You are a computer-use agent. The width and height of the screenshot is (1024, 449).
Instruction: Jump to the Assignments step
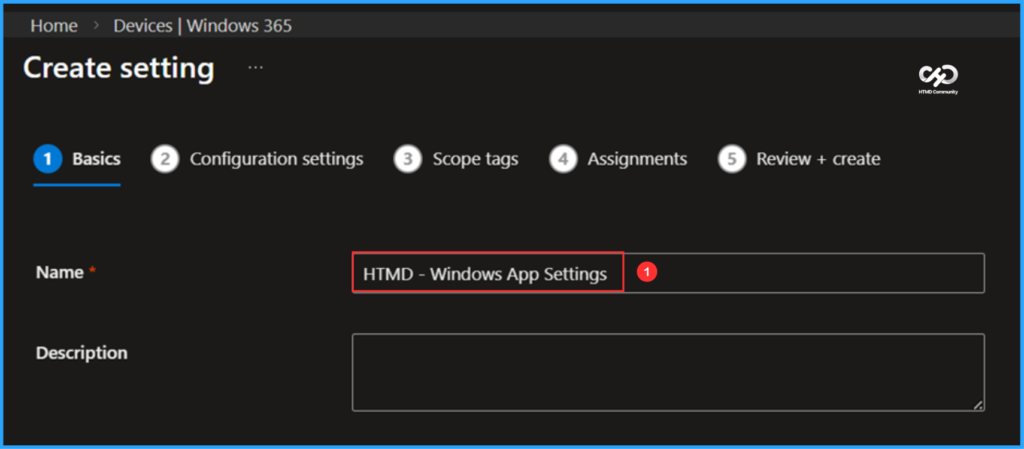(x=618, y=159)
